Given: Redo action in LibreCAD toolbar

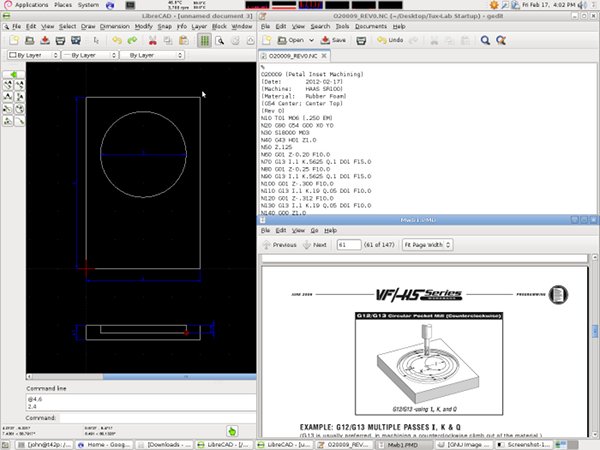Looking at the screenshot, I should click(132, 40).
